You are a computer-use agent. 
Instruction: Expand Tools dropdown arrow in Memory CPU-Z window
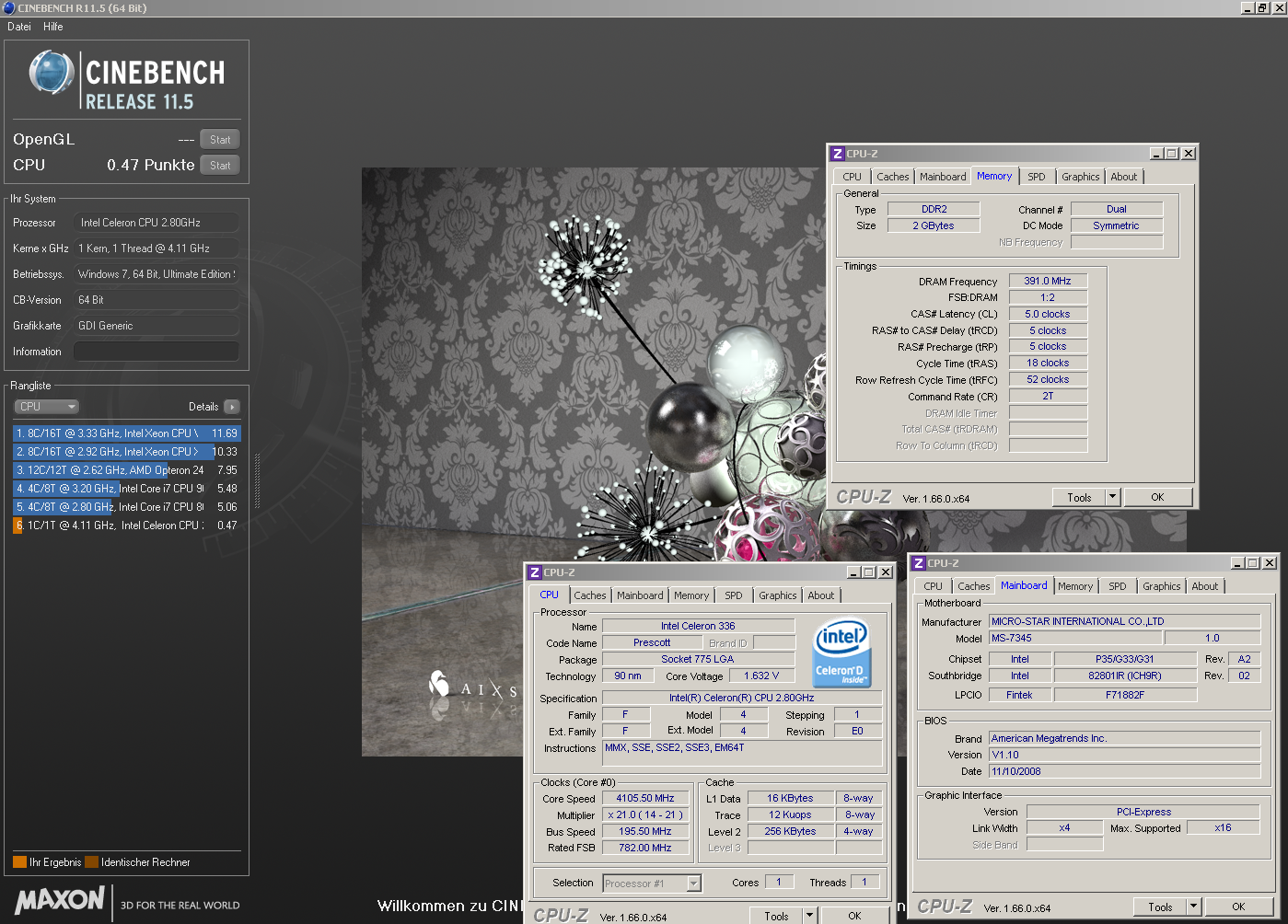tap(1112, 497)
